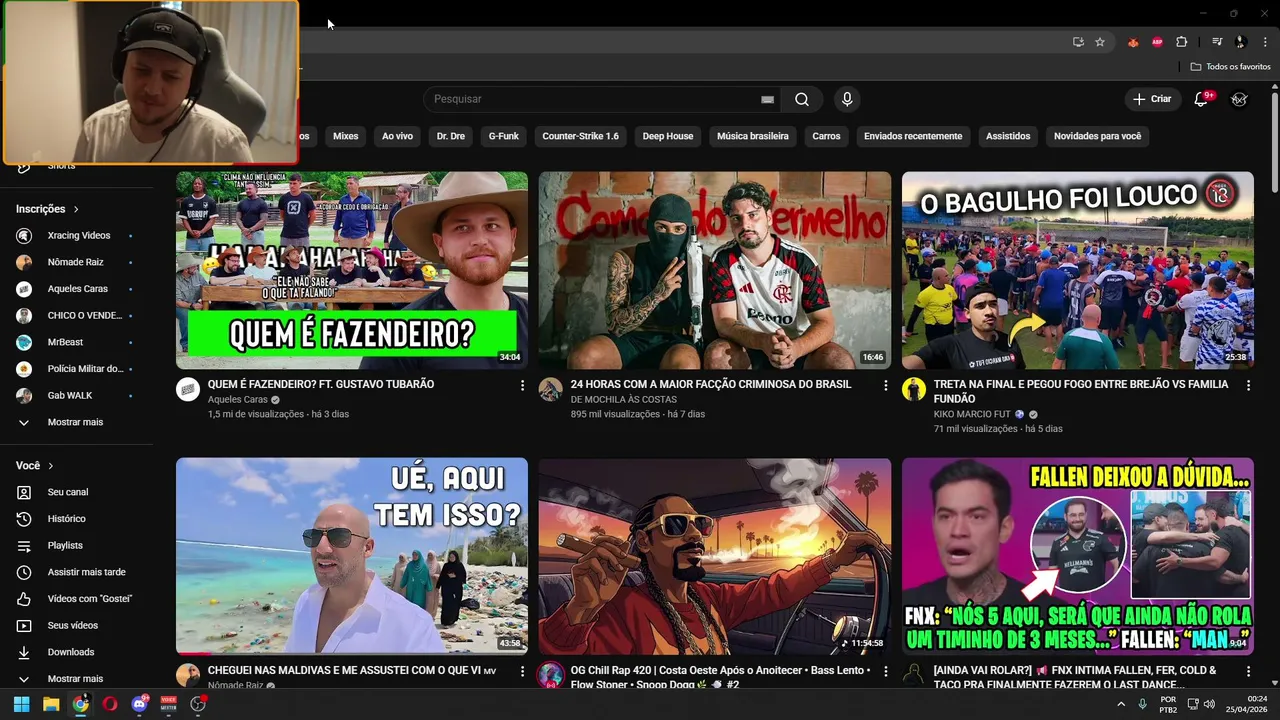Image resolution: width=1280 pixels, height=720 pixels.
Task: Select the Música brasileira filter chip
Action: [753, 136]
